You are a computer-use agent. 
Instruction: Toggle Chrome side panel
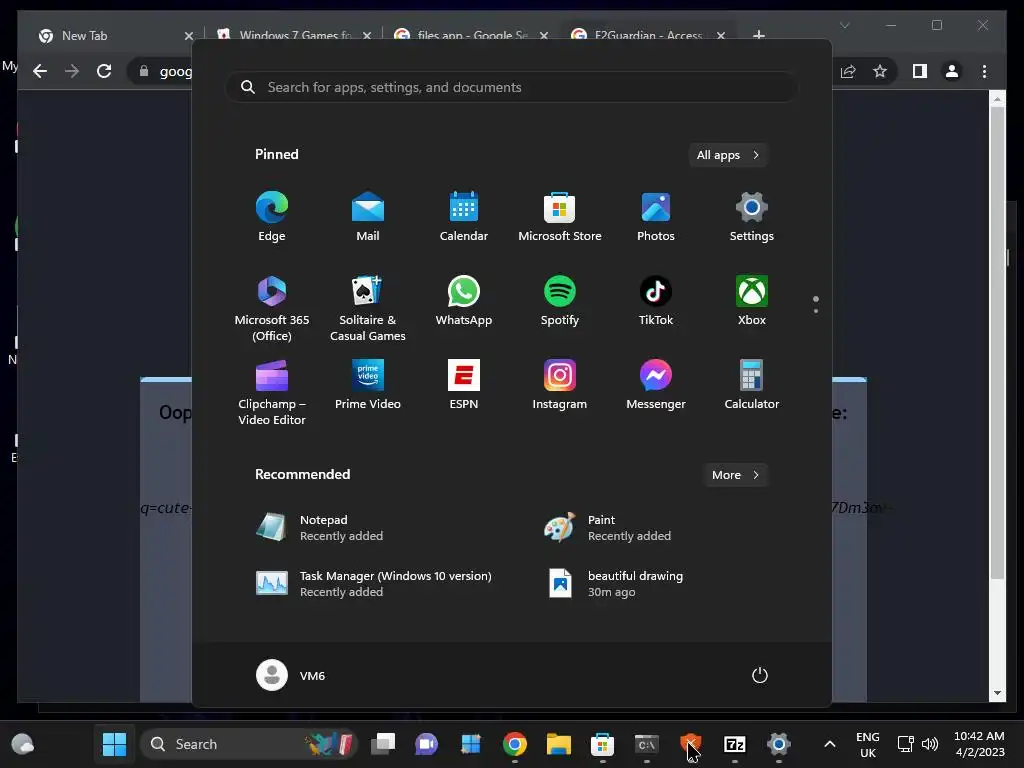[x=920, y=71]
